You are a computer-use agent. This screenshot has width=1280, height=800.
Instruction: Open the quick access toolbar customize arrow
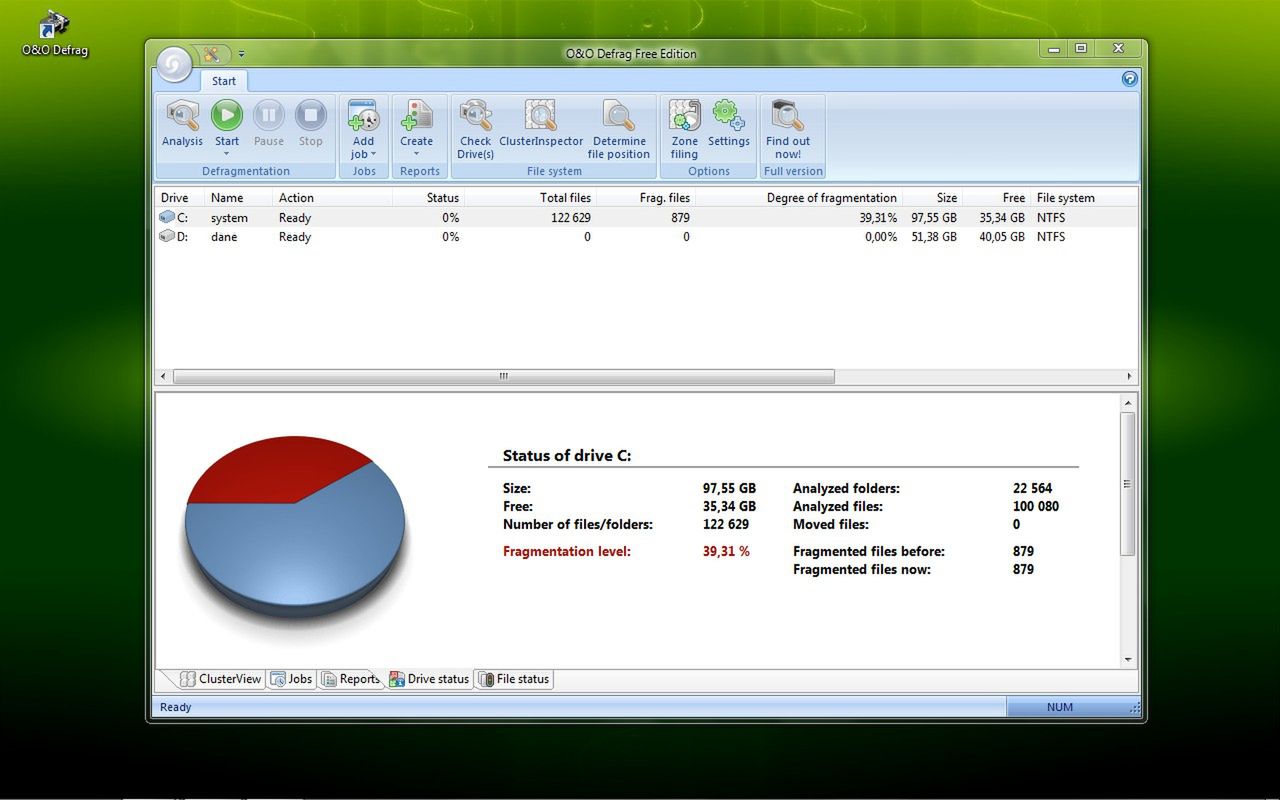click(x=241, y=54)
